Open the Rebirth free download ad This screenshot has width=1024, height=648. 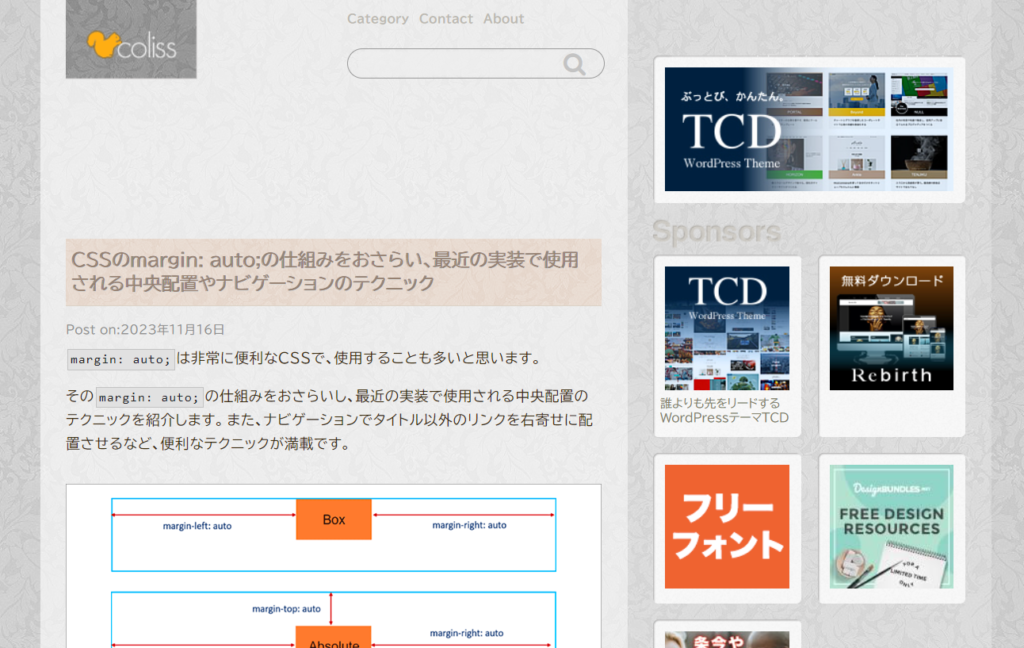(891, 328)
